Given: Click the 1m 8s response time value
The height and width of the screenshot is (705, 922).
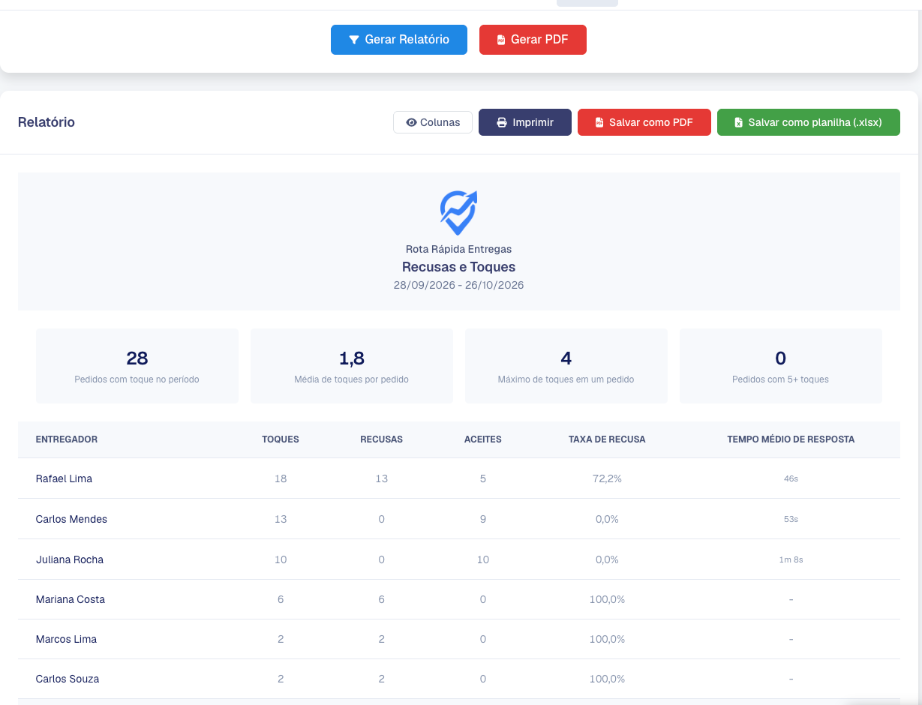Looking at the screenshot, I should pyautogui.click(x=791, y=560).
